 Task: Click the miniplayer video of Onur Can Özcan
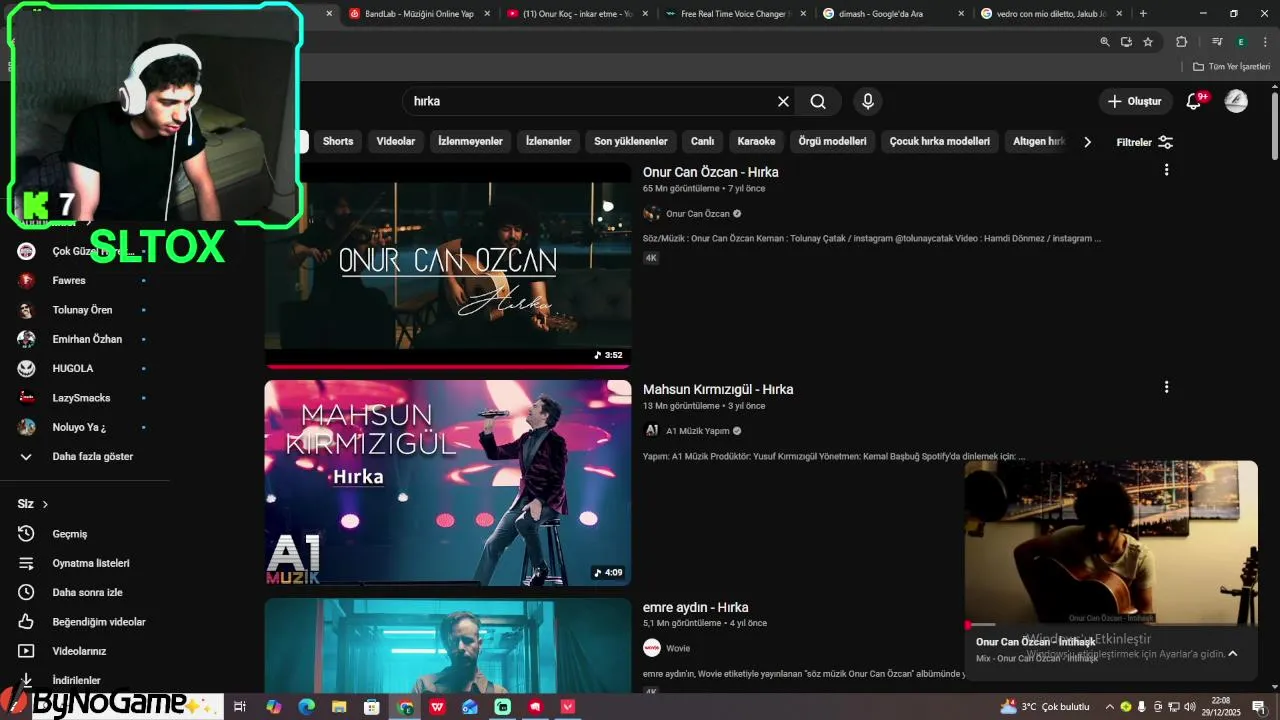click(1111, 543)
